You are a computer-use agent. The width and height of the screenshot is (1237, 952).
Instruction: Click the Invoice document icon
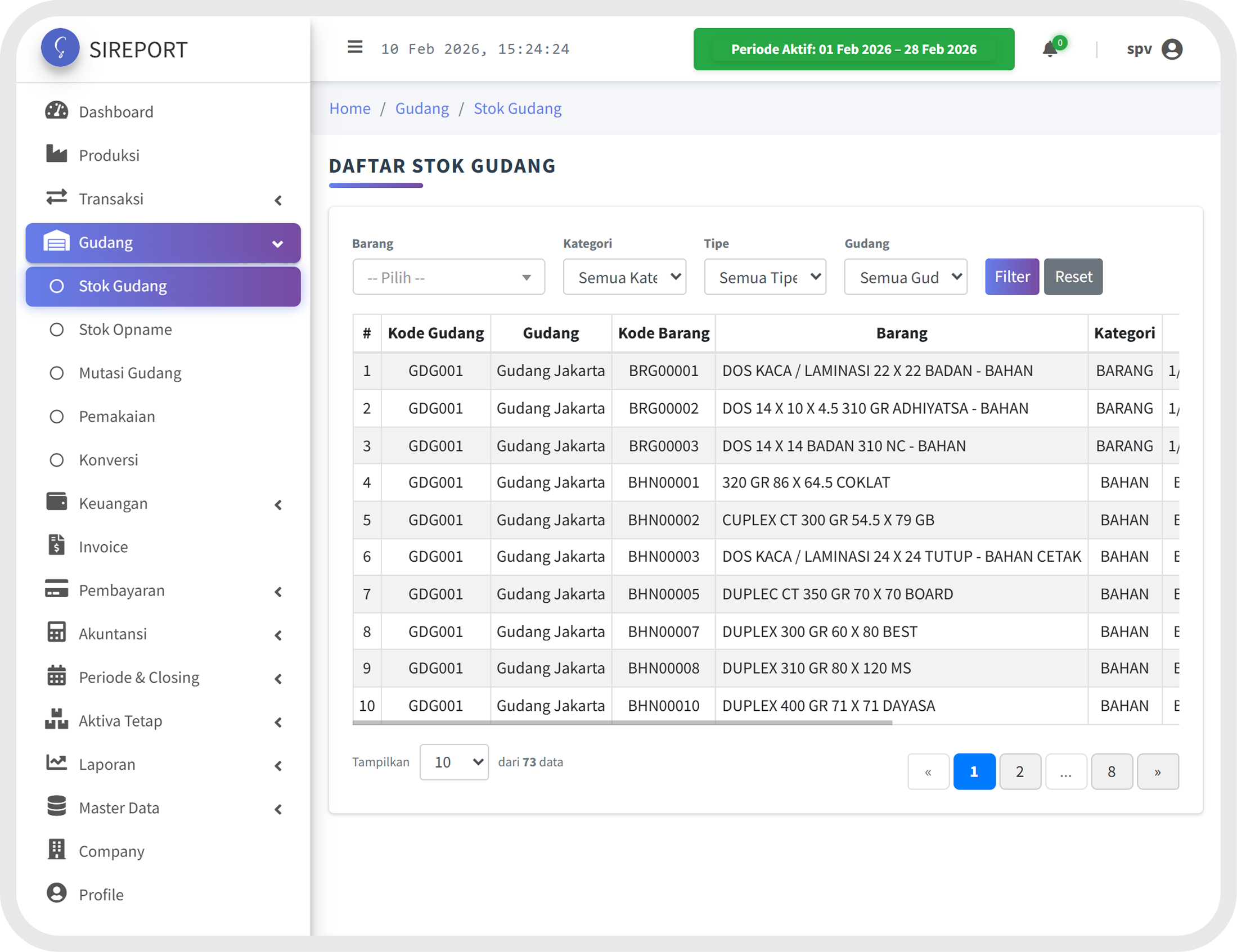pos(57,545)
